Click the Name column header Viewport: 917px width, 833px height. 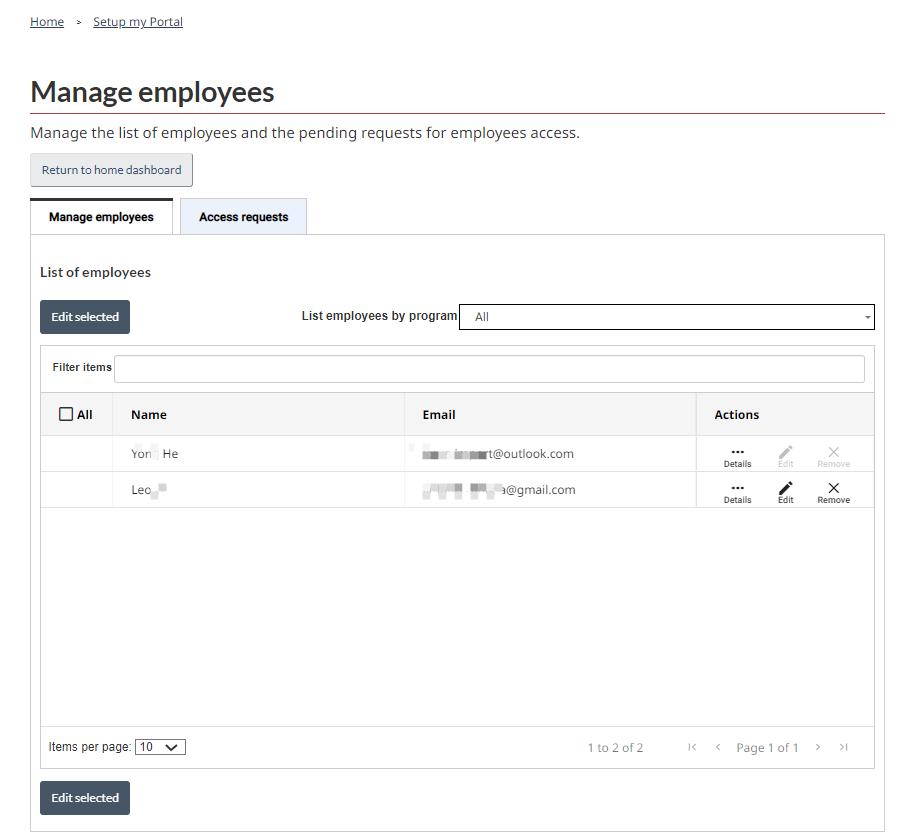pyautogui.click(x=149, y=414)
